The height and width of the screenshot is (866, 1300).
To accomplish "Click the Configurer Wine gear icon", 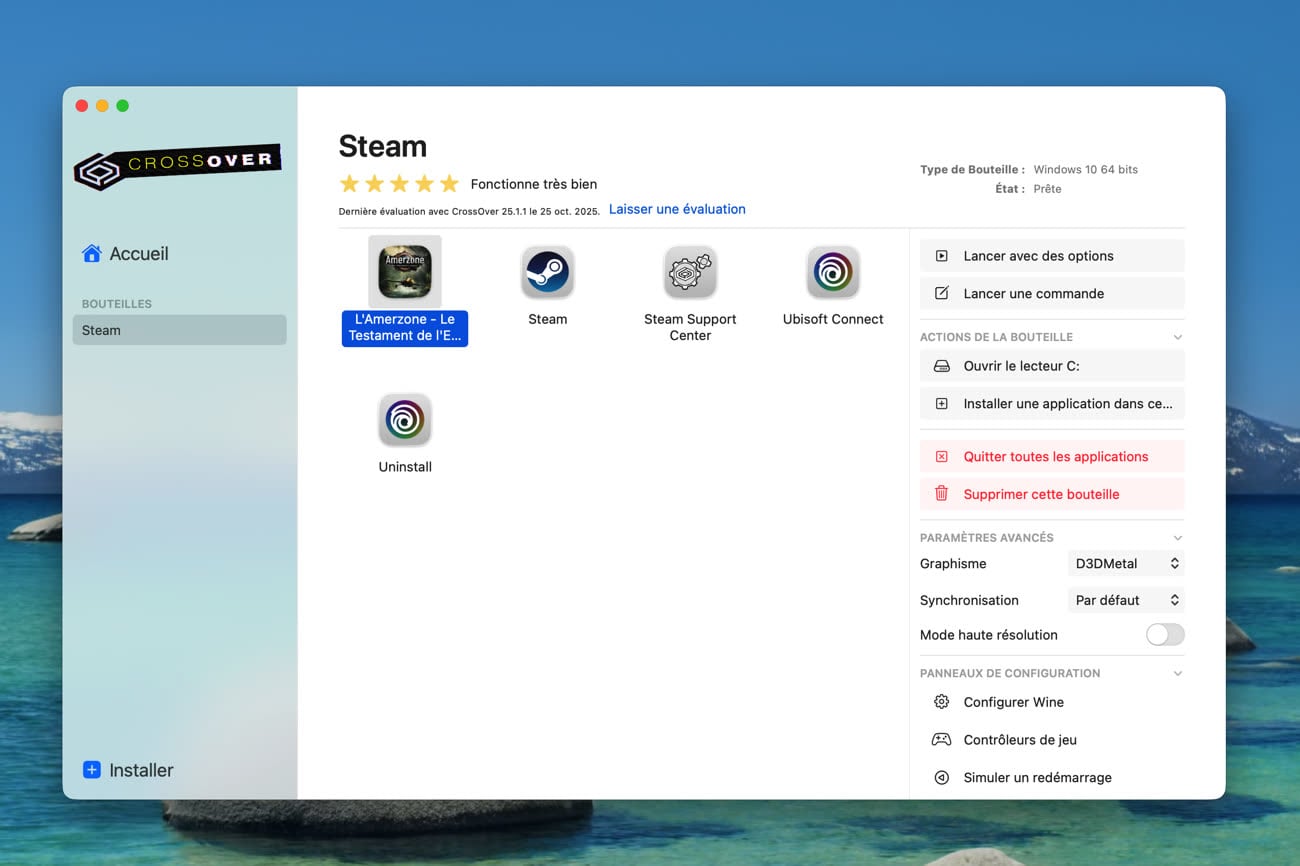I will [x=941, y=702].
